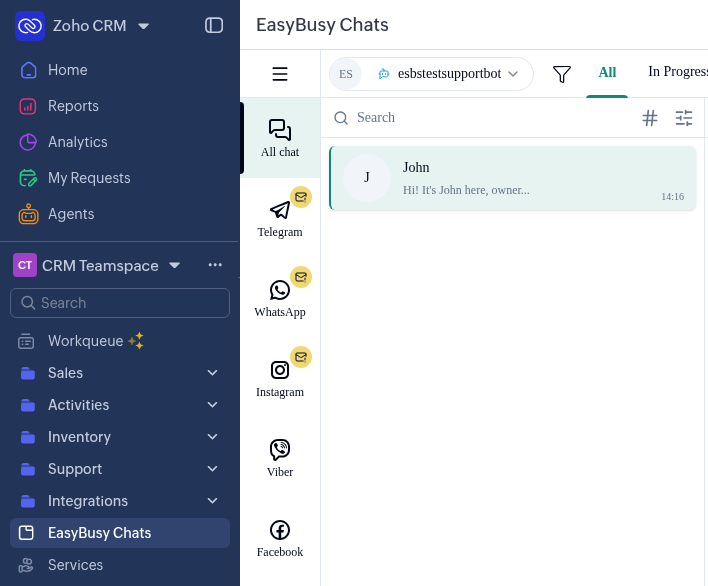
Task: Click the Instagram yellow mail badge
Action: [x=301, y=357]
